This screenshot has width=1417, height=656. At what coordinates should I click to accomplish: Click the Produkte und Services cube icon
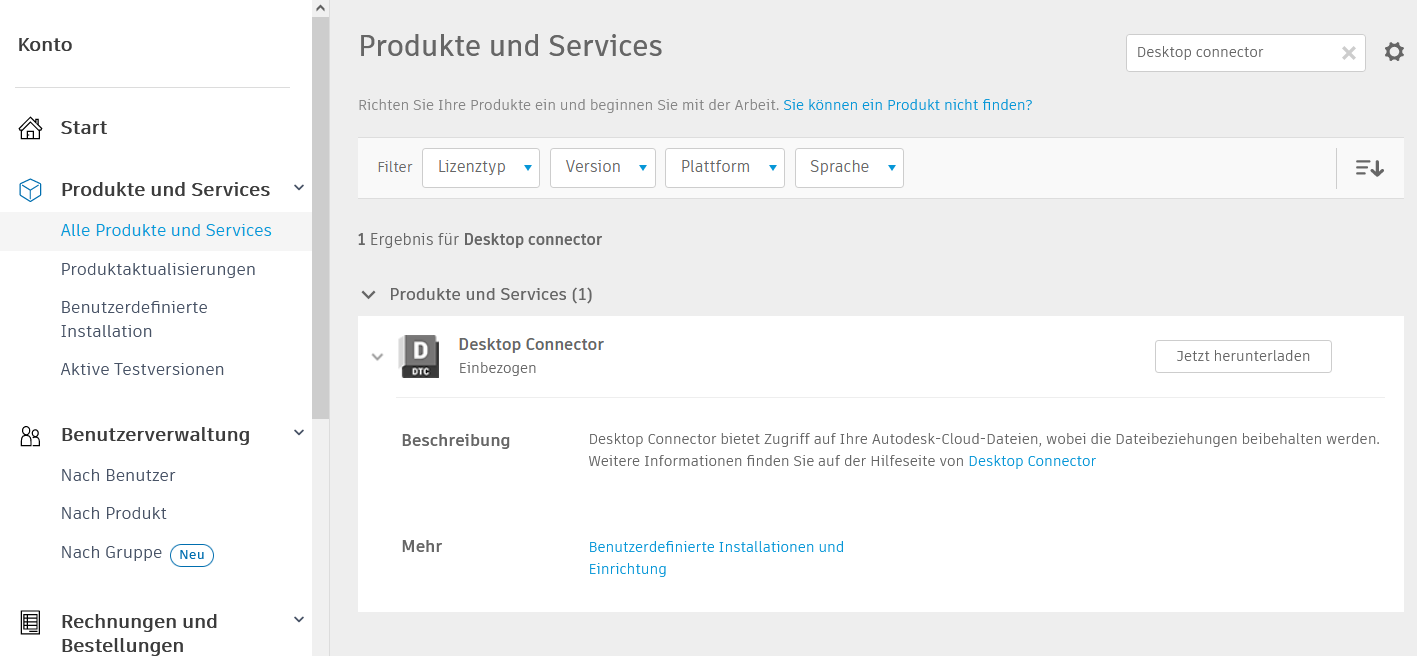[x=31, y=190]
